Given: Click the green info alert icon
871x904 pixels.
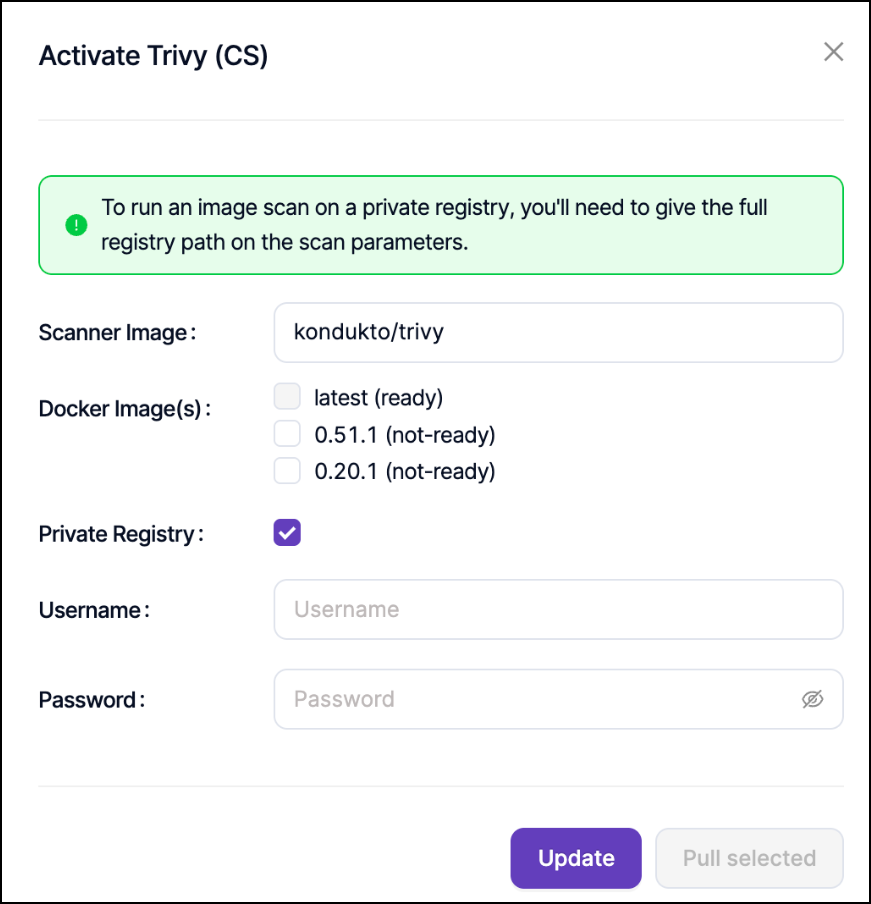Looking at the screenshot, I should 76,225.
